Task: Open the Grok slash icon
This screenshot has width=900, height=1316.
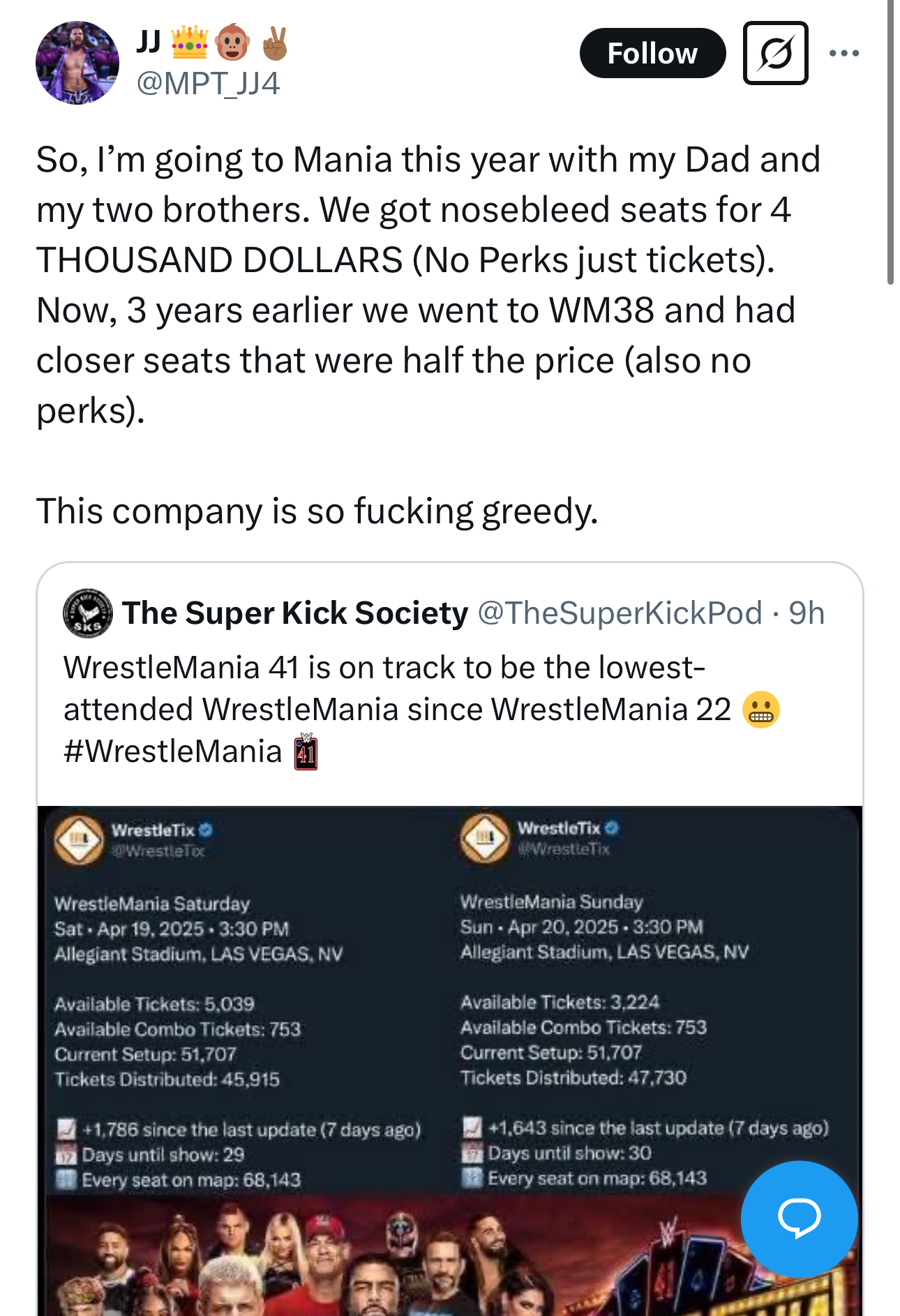Action: 775,53
